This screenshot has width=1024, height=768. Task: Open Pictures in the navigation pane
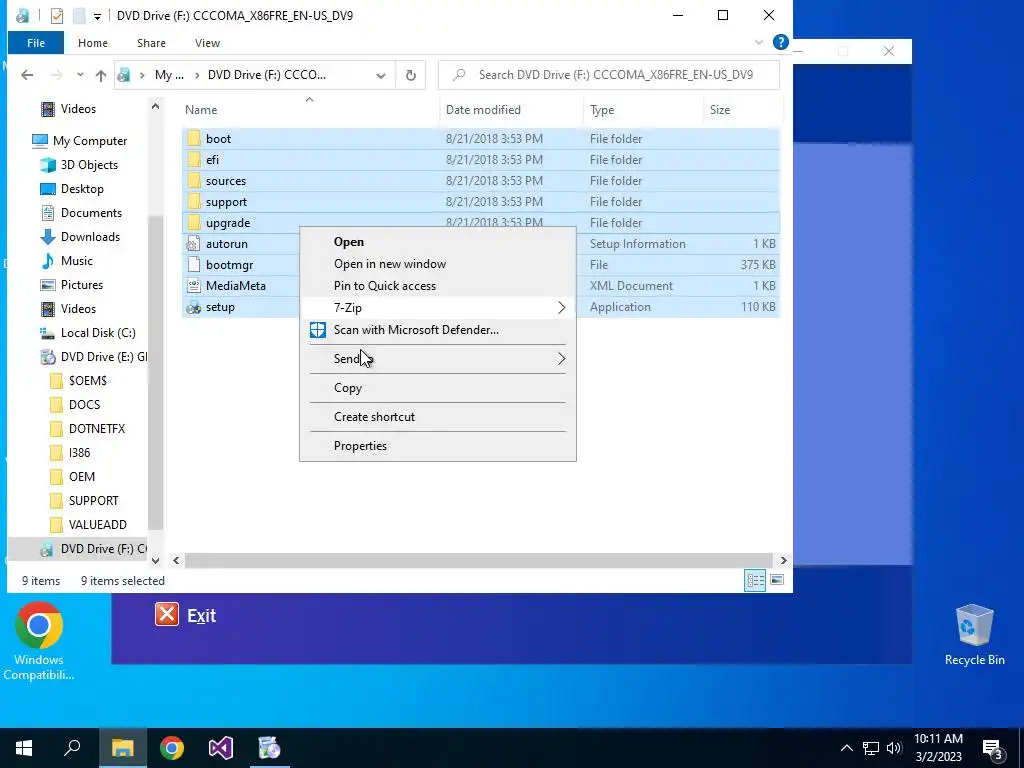point(82,285)
